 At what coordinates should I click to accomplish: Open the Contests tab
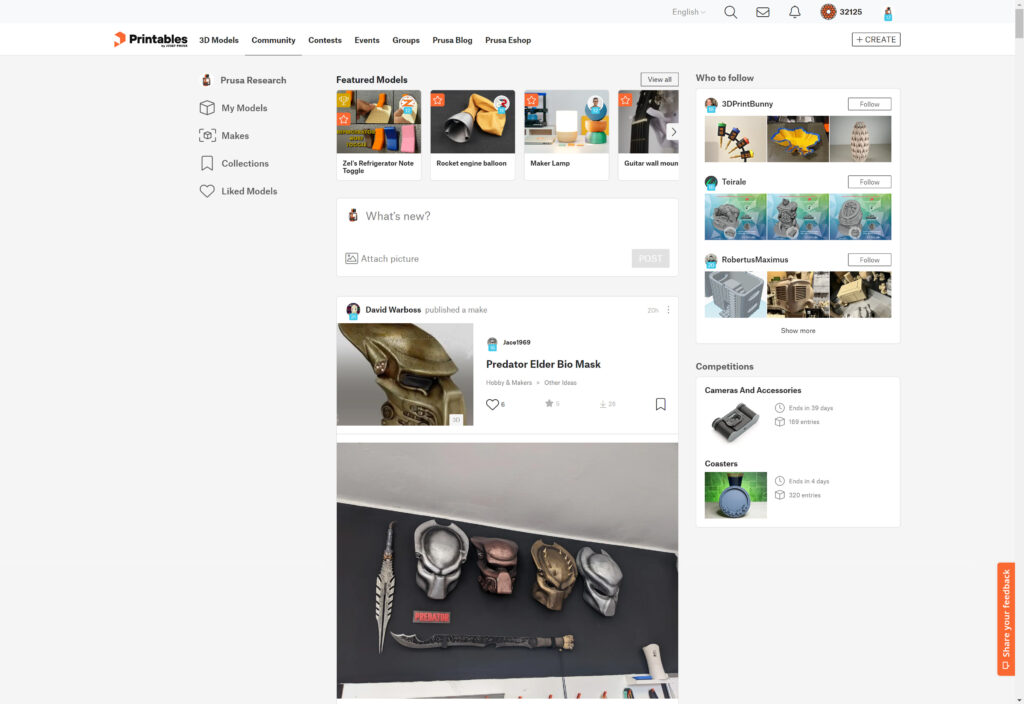point(325,40)
